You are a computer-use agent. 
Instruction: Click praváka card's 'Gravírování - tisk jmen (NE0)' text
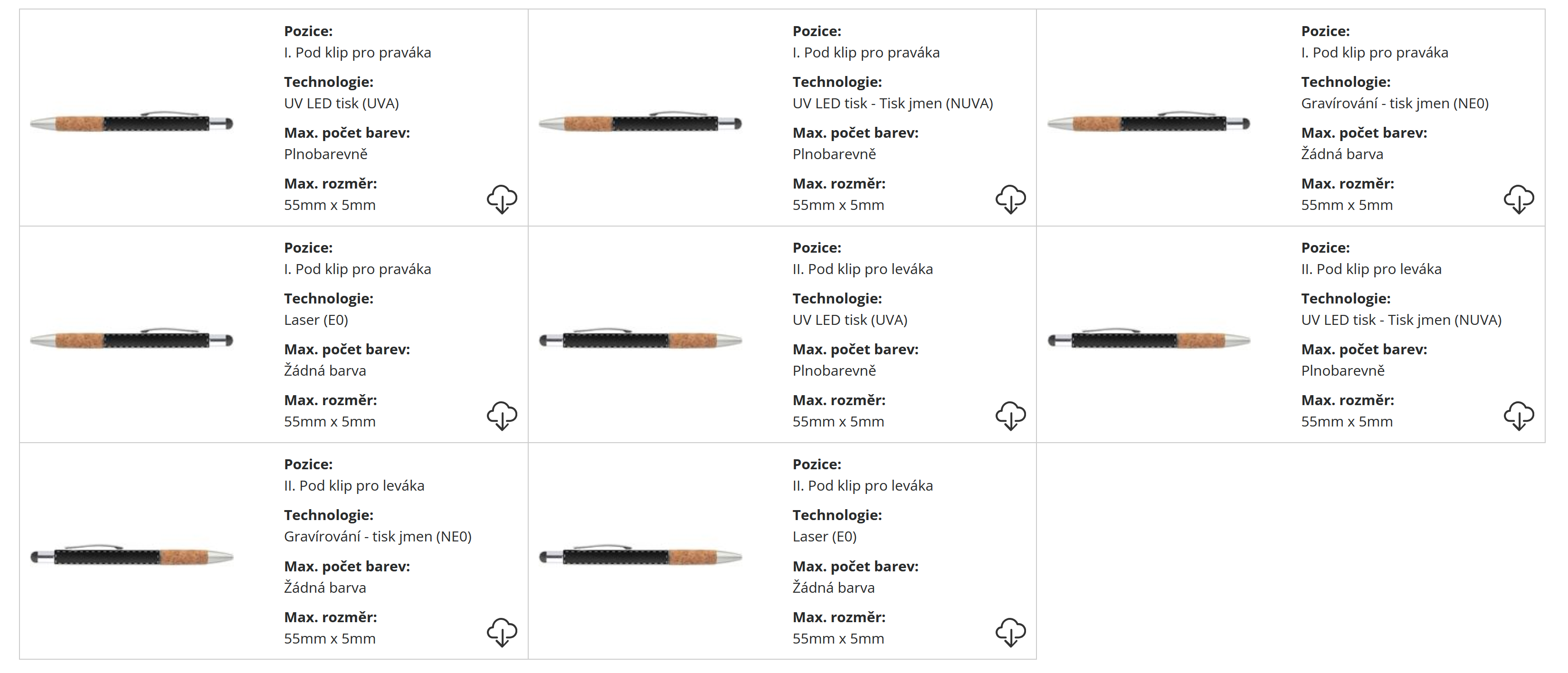click(x=1395, y=104)
